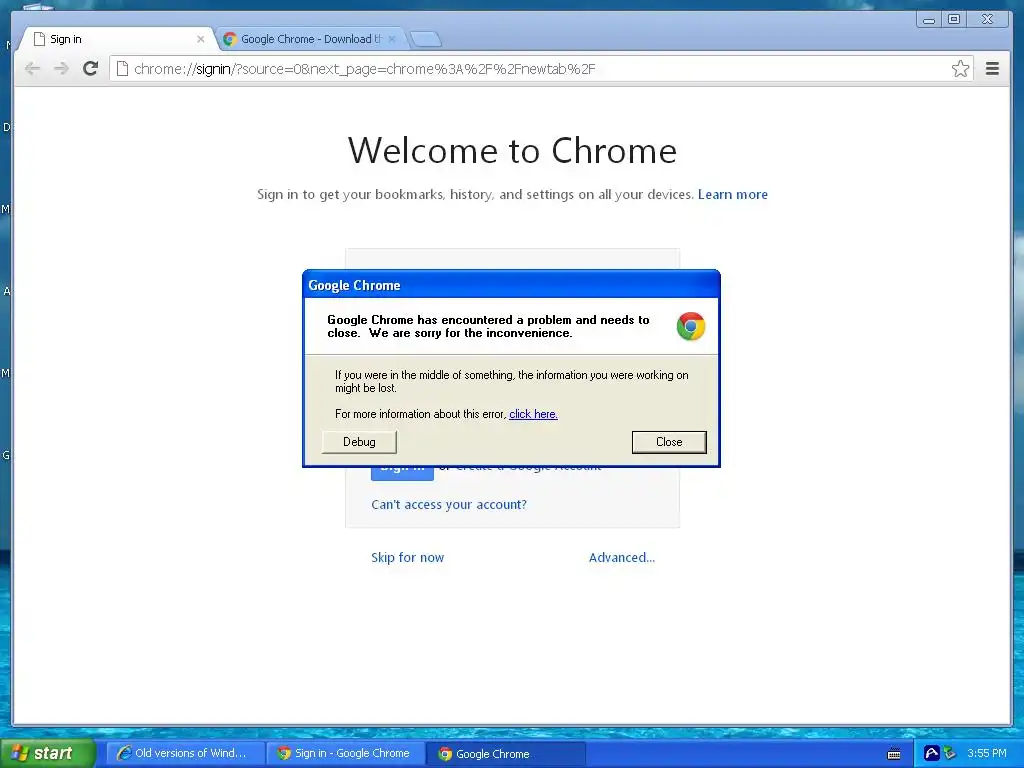The height and width of the screenshot is (768, 1024).
Task: Bookmark this page with the star icon
Action: point(960,69)
